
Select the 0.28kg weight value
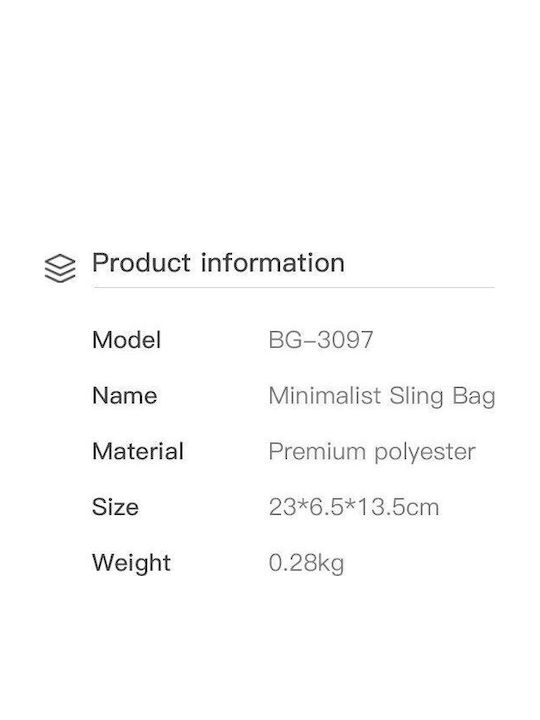306,563
